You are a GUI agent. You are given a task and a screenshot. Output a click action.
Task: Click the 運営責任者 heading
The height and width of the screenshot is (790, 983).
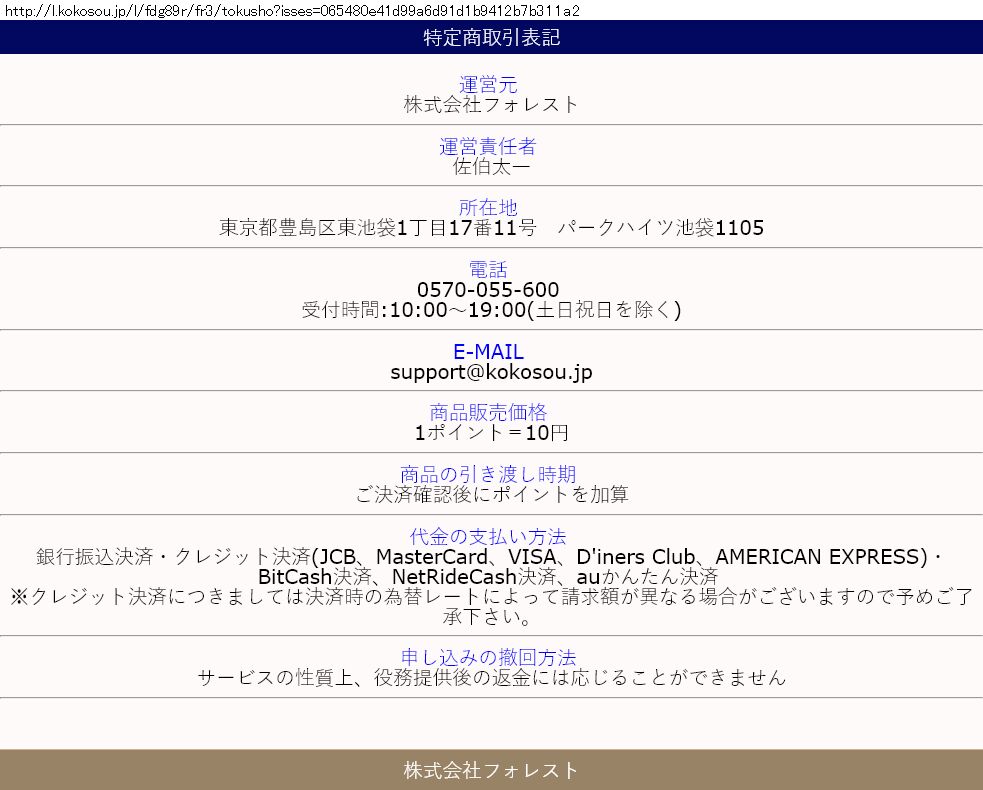(488, 146)
